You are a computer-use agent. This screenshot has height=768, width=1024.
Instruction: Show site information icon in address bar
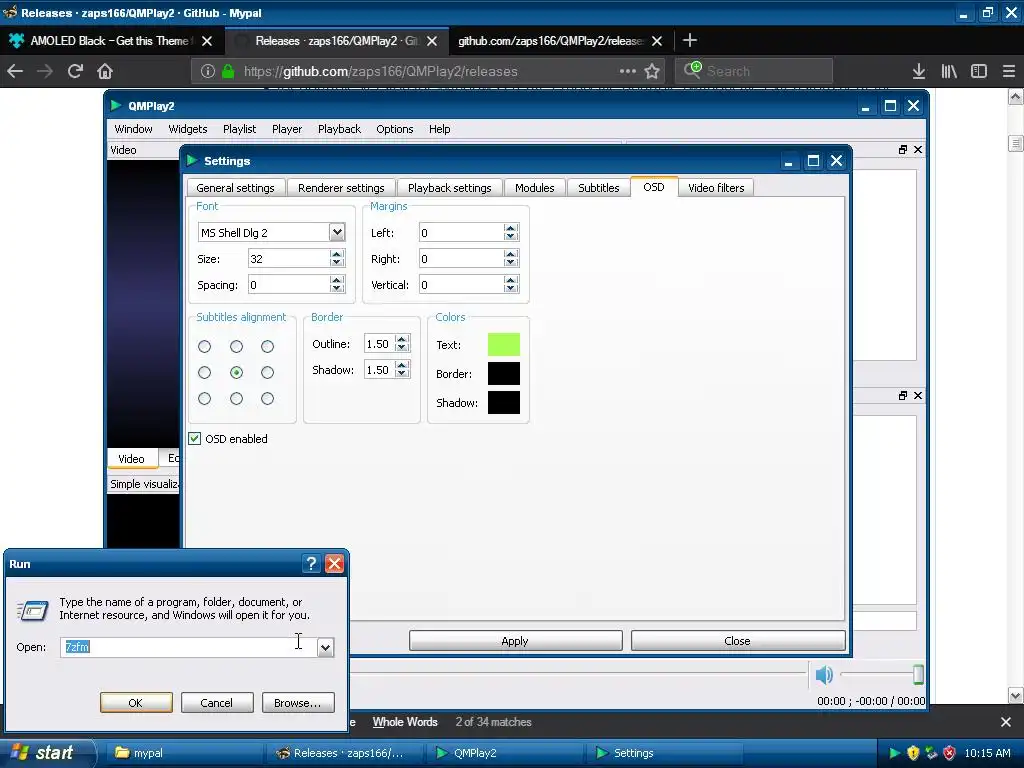[x=208, y=71]
